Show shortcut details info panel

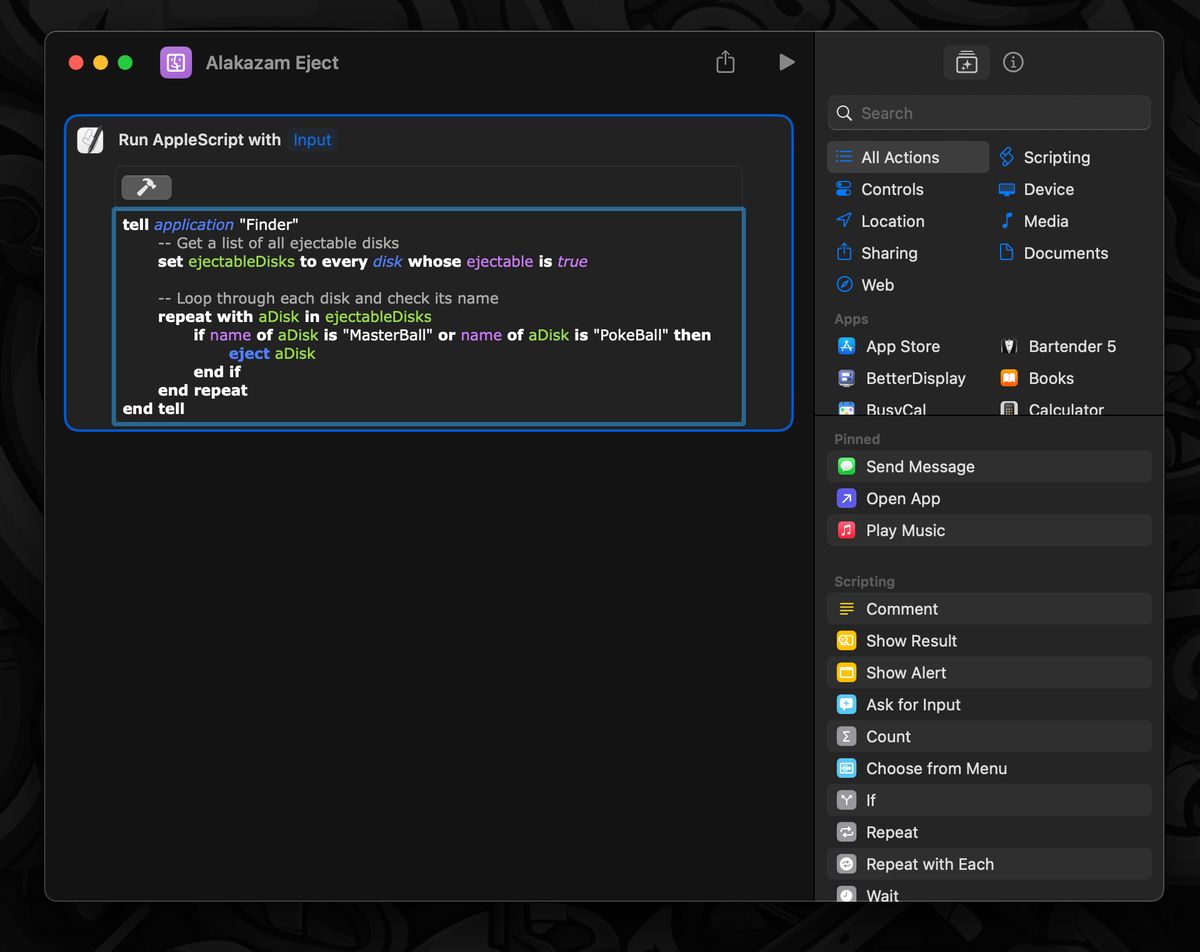1013,62
